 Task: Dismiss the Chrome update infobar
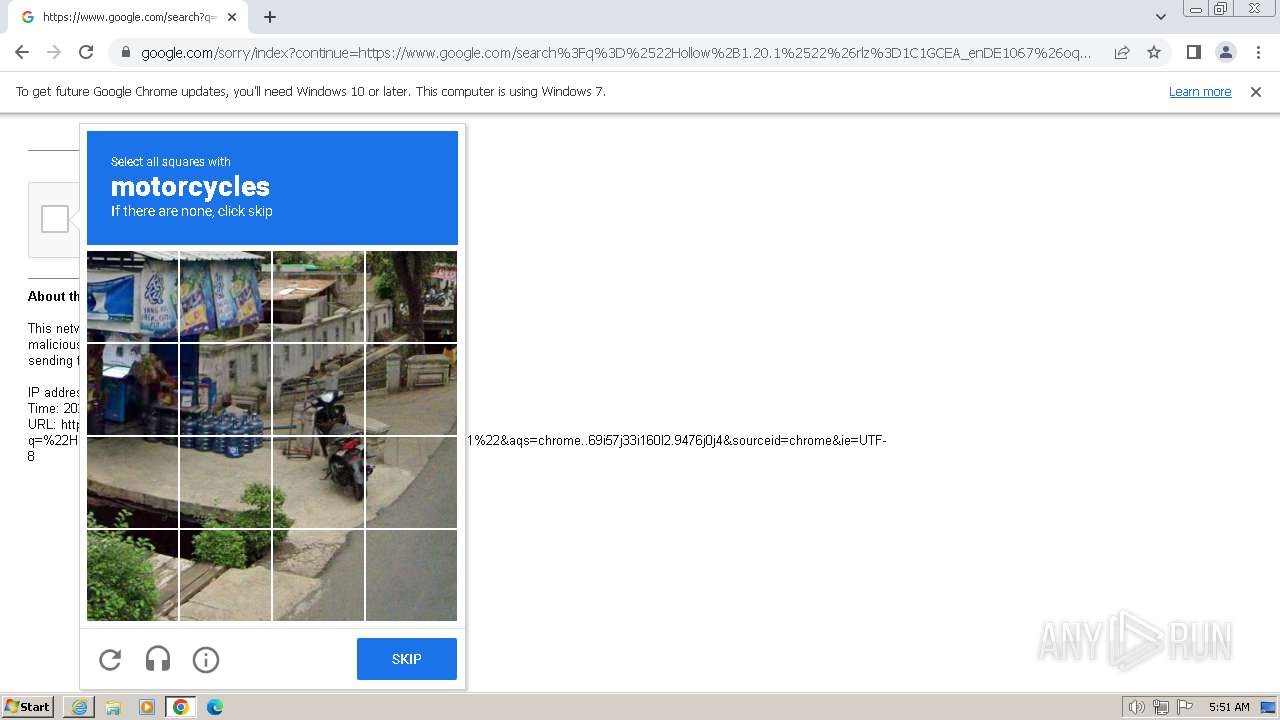click(x=1256, y=91)
